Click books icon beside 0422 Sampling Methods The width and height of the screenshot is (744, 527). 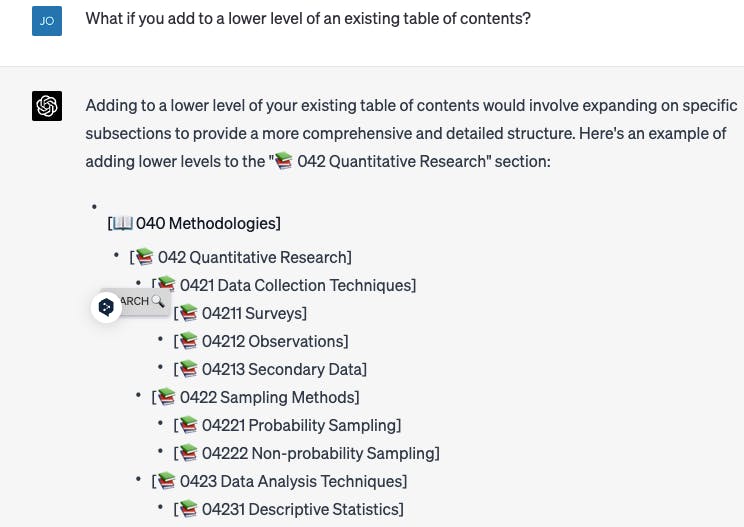click(166, 397)
